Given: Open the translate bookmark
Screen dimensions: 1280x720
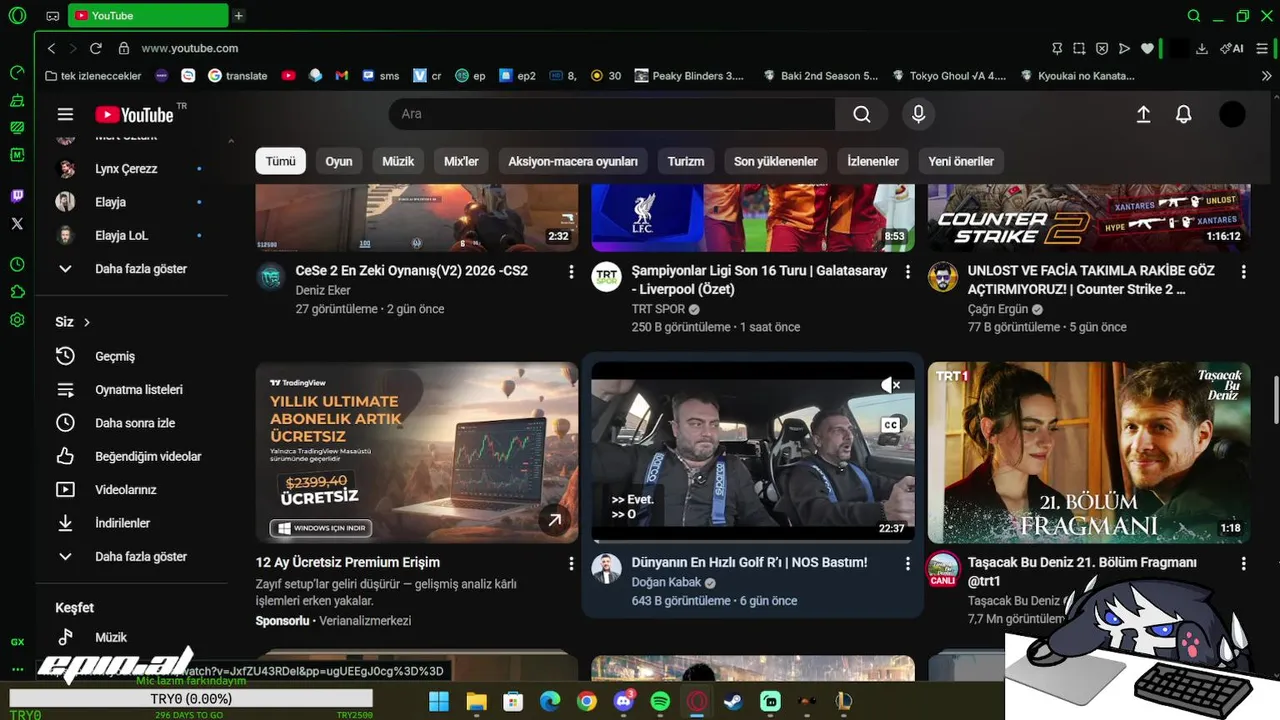Looking at the screenshot, I should (x=238, y=75).
